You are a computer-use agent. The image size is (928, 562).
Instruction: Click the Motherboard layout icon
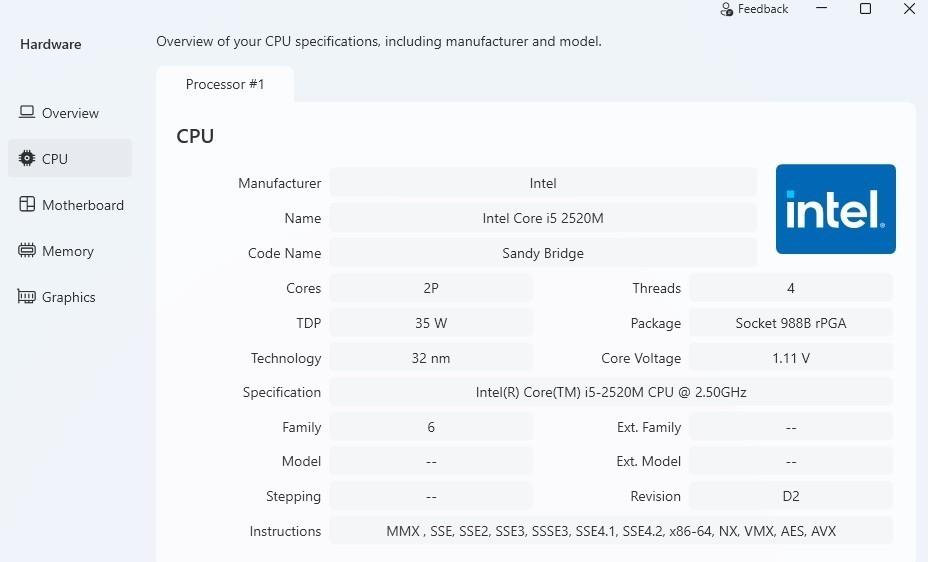tap(27, 204)
